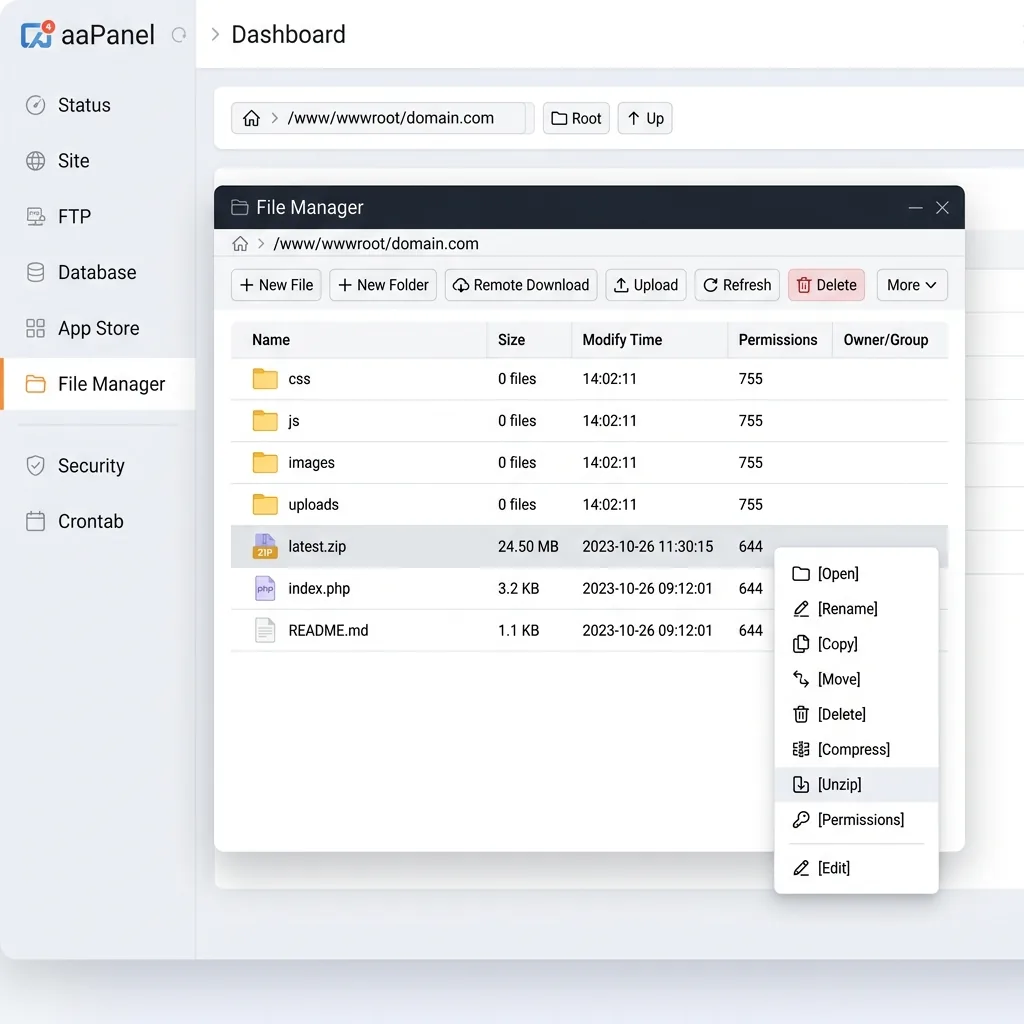Click the 3.2 KB size cell
This screenshot has height=1024, width=1024.
[x=519, y=588]
